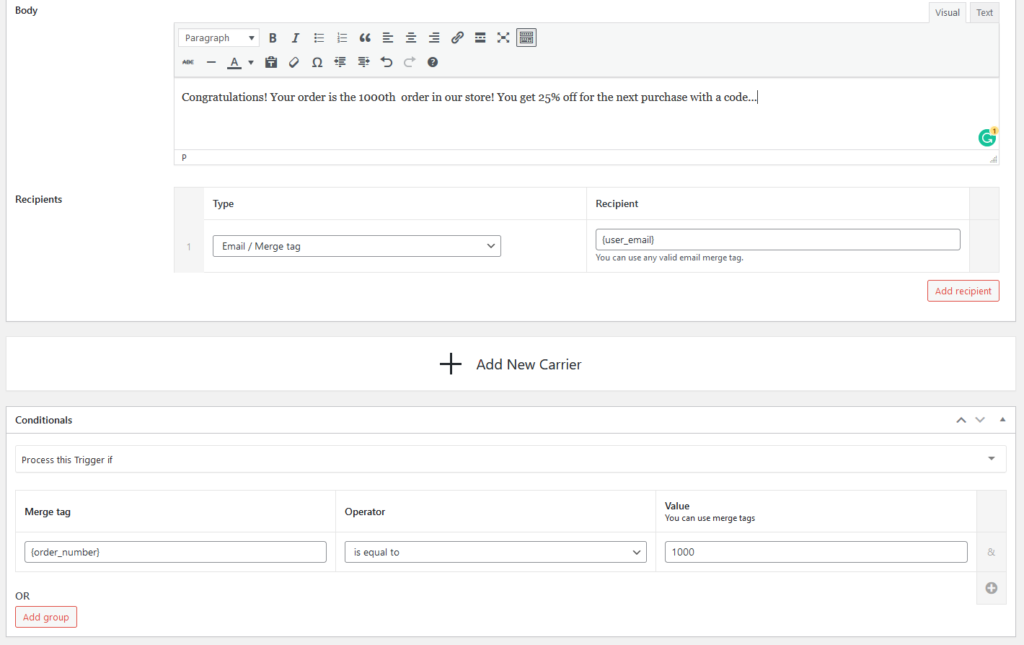
Task: Open the Paragraph format dropdown
Action: tap(218, 38)
